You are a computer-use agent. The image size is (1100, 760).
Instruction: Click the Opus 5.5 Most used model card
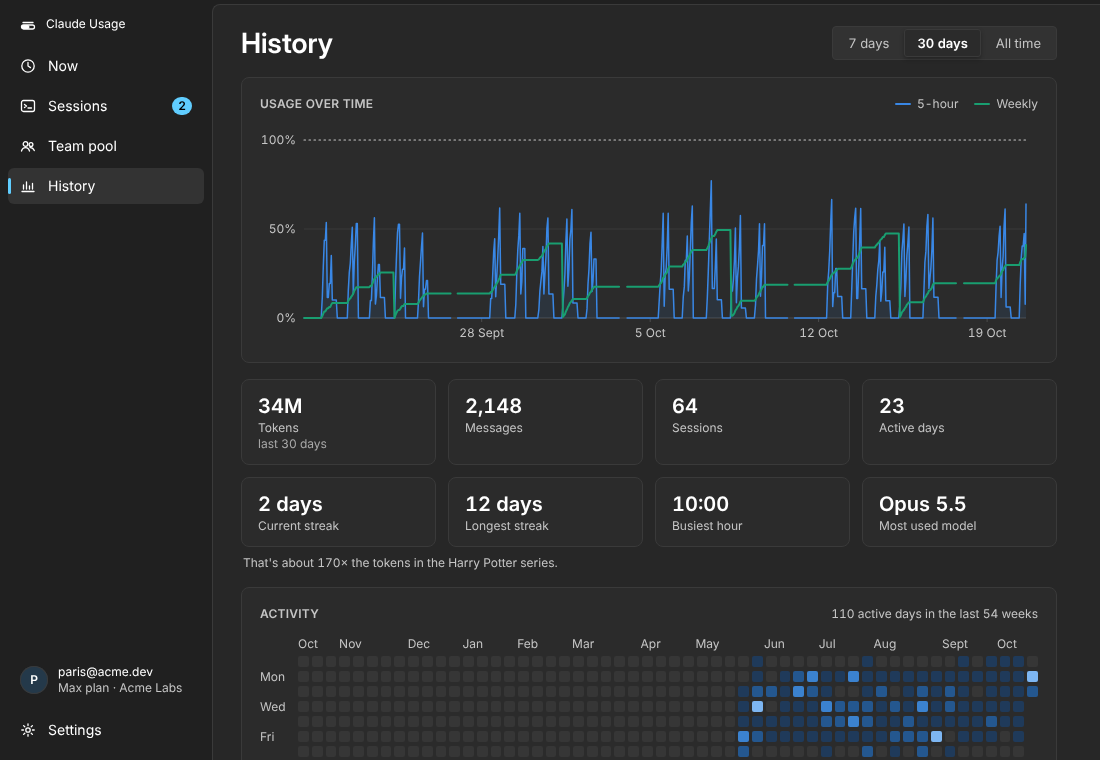[959, 512]
